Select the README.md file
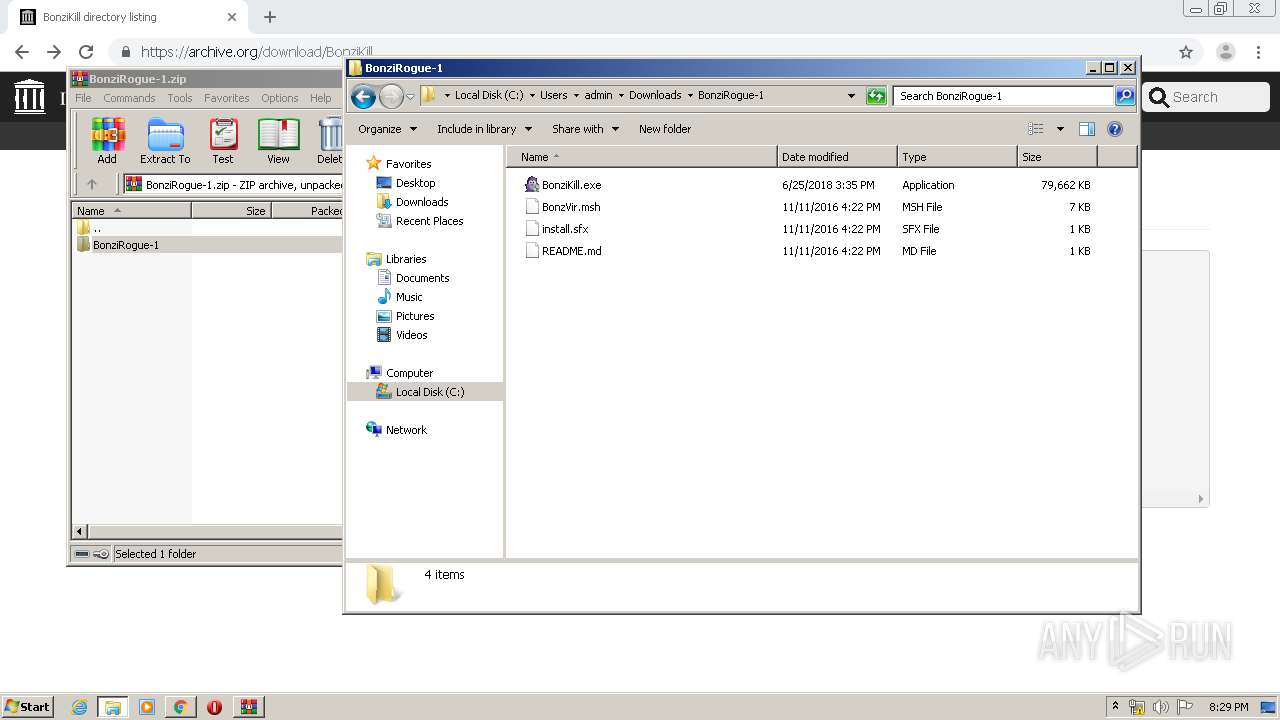1280x720 pixels. point(572,251)
